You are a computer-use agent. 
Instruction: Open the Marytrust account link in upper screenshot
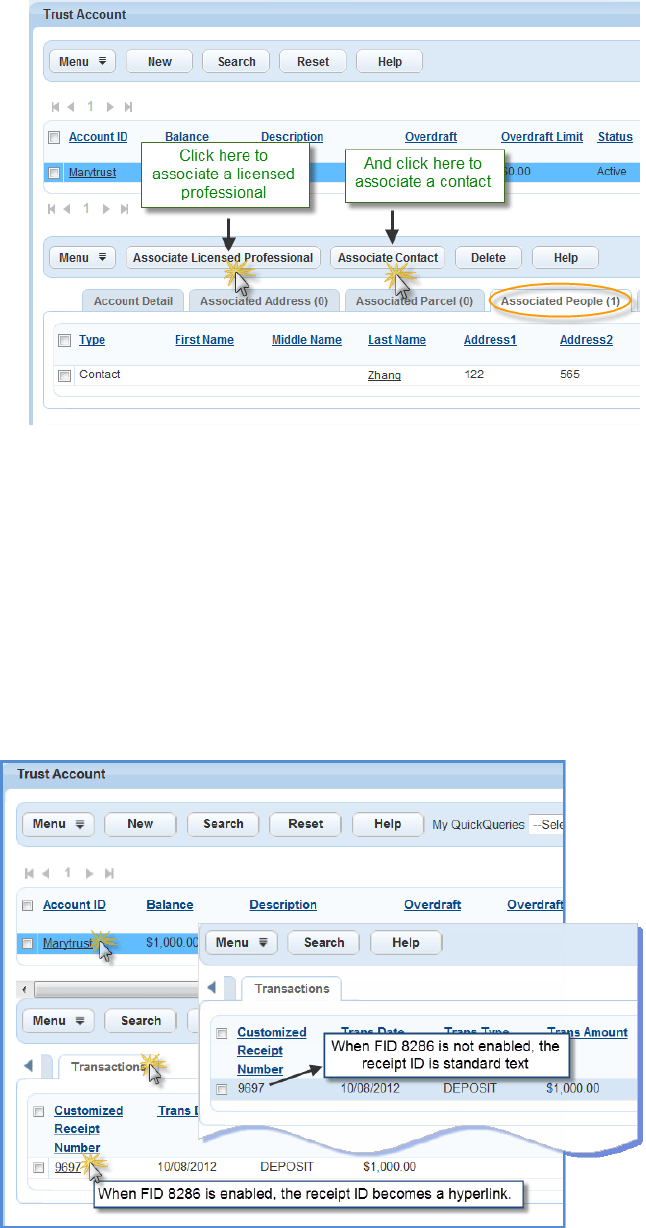click(92, 172)
